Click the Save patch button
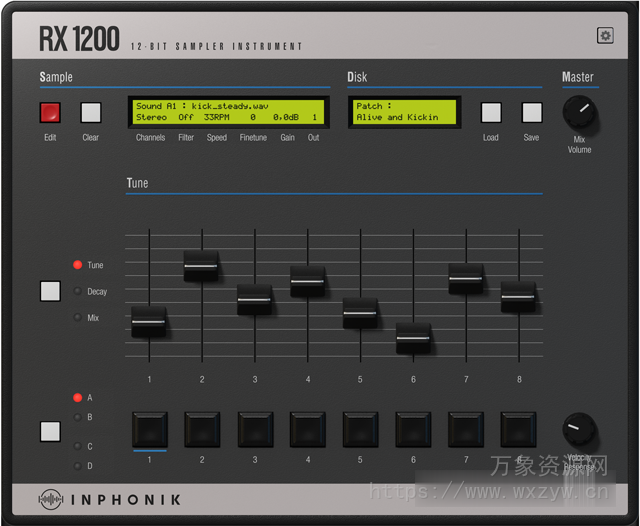This screenshot has width=640, height=526. (x=532, y=113)
